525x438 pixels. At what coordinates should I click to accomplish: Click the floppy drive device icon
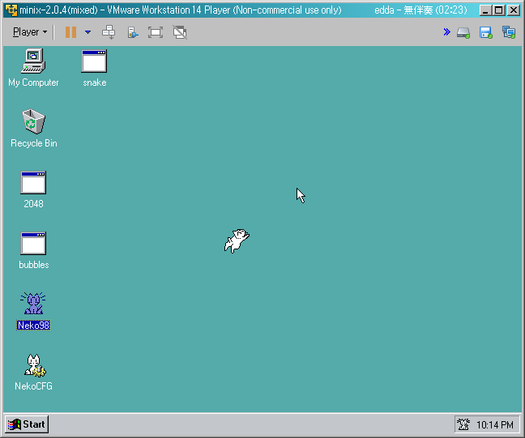tap(486, 33)
